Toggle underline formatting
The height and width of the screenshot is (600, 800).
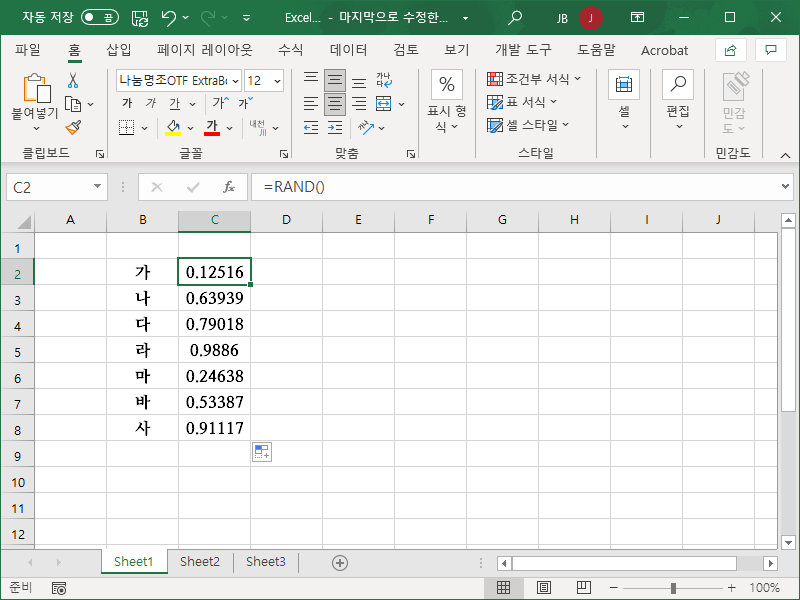point(175,104)
